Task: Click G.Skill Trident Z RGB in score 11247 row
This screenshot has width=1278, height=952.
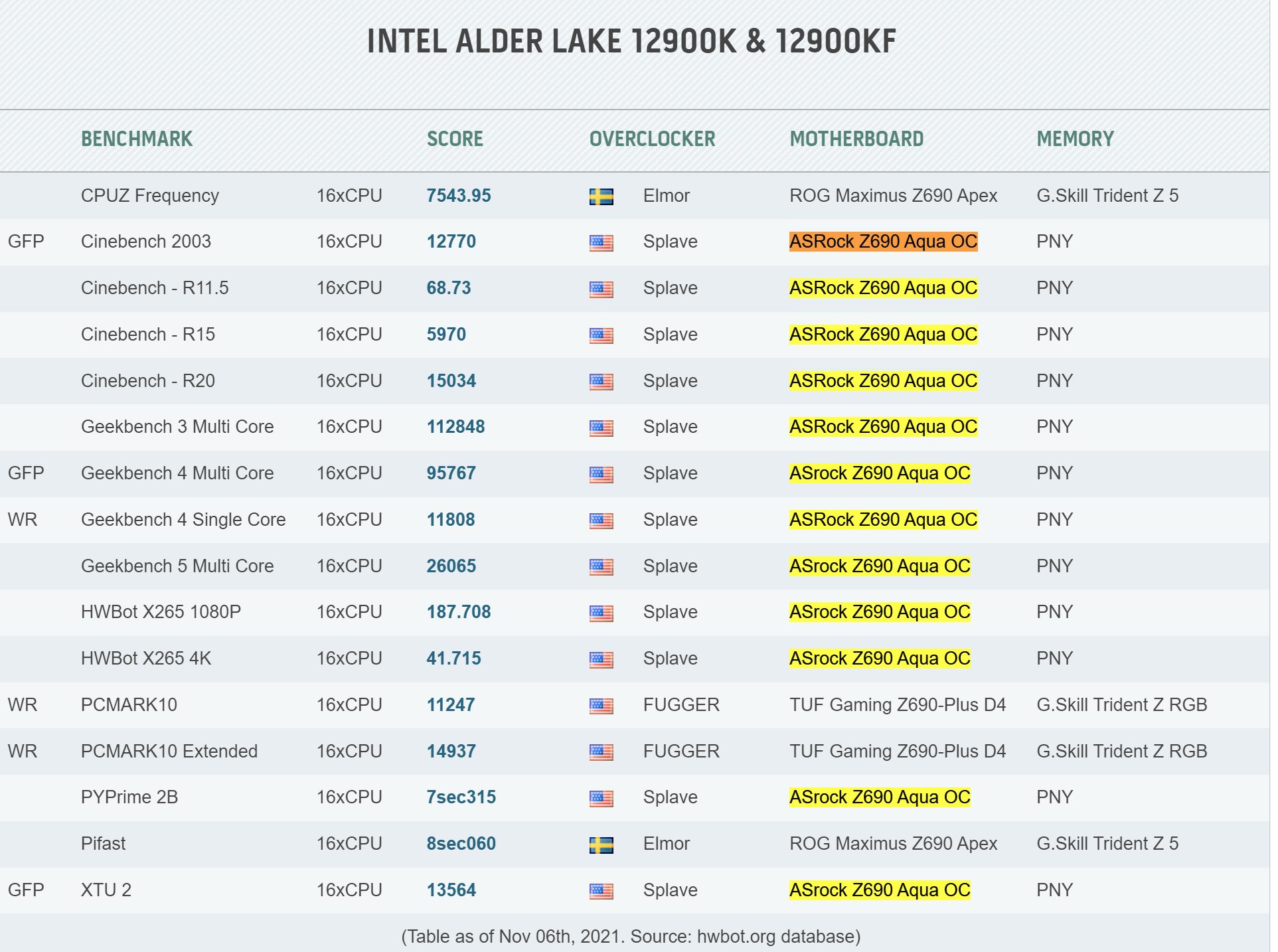Action: pyautogui.click(x=1122, y=705)
